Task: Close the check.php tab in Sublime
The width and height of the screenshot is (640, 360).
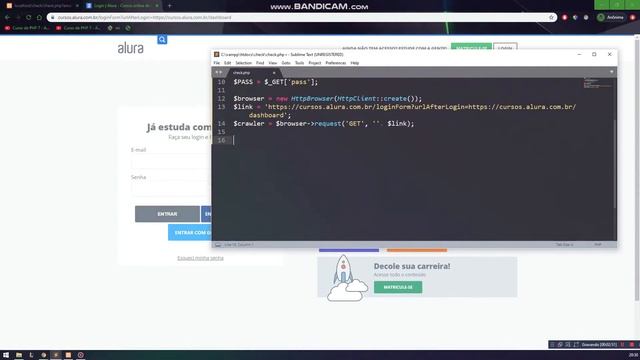Action: pos(274,73)
